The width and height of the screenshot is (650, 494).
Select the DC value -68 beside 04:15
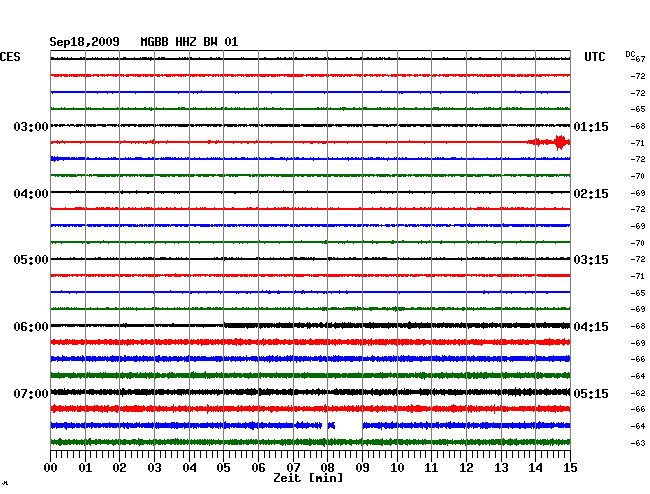tap(638, 326)
